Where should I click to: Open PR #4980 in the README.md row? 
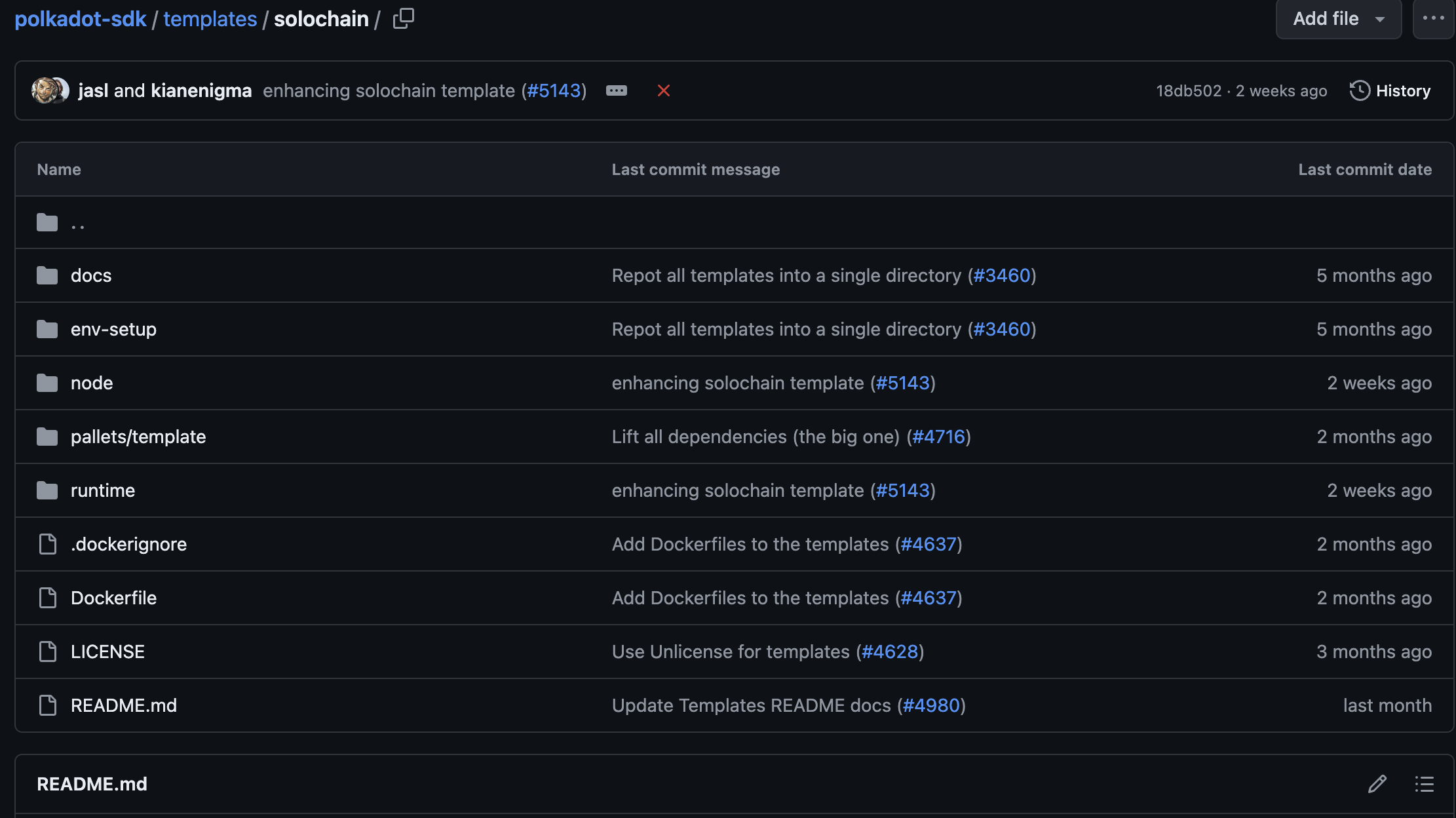tap(931, 705)
